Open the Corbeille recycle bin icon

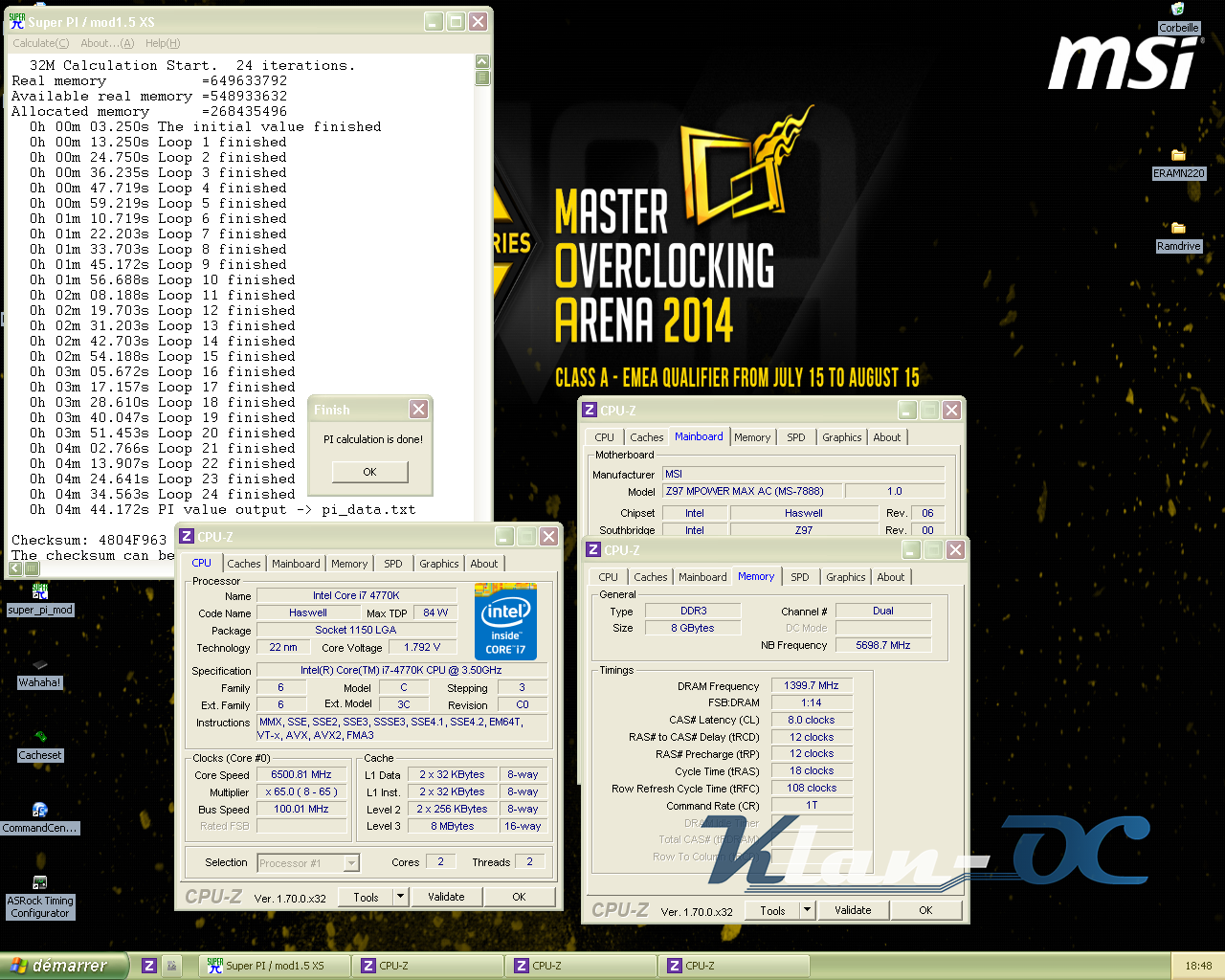tap(1178, 10)
